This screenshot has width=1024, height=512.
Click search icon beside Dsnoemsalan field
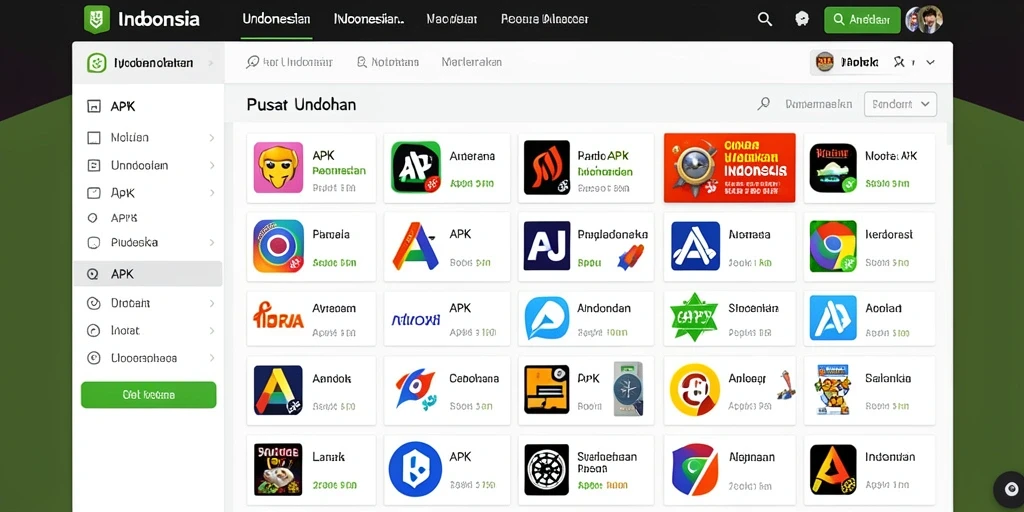coord(763,104)
